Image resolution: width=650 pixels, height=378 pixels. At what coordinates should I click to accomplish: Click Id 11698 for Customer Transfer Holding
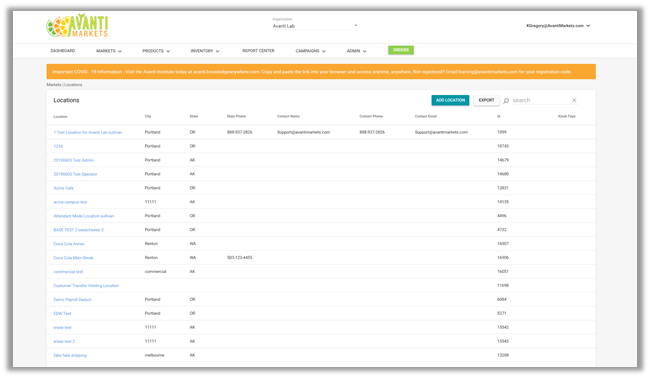pos(503,286)
